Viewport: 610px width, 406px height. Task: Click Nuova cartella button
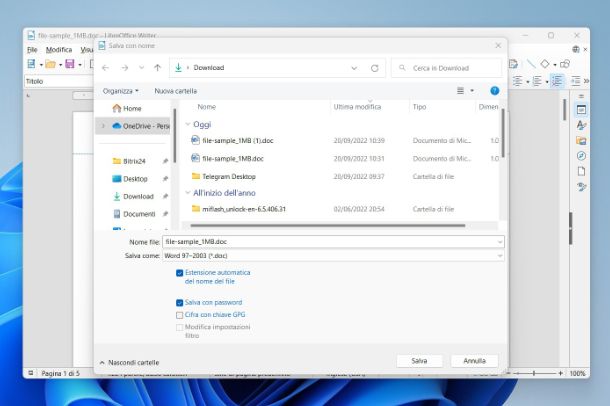coord(175,91)
